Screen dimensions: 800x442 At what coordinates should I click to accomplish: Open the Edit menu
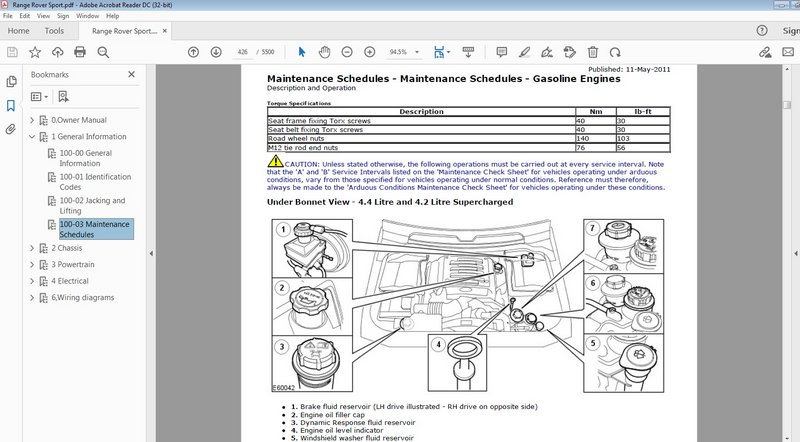24,16
